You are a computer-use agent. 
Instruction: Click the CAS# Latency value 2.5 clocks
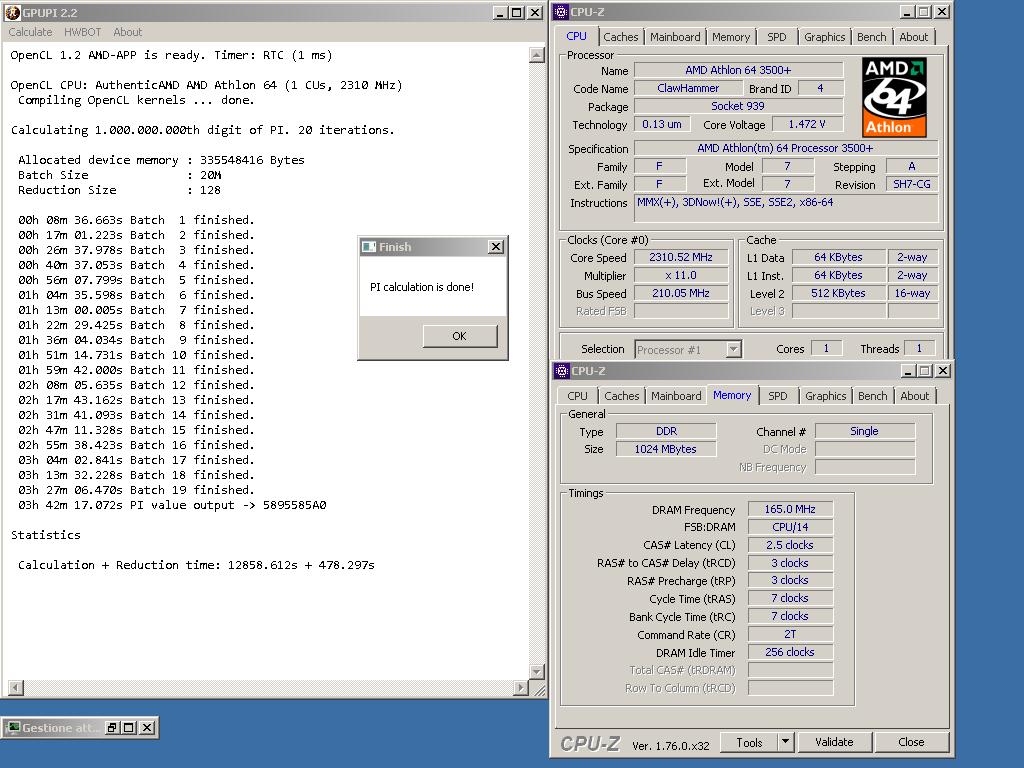790,545
